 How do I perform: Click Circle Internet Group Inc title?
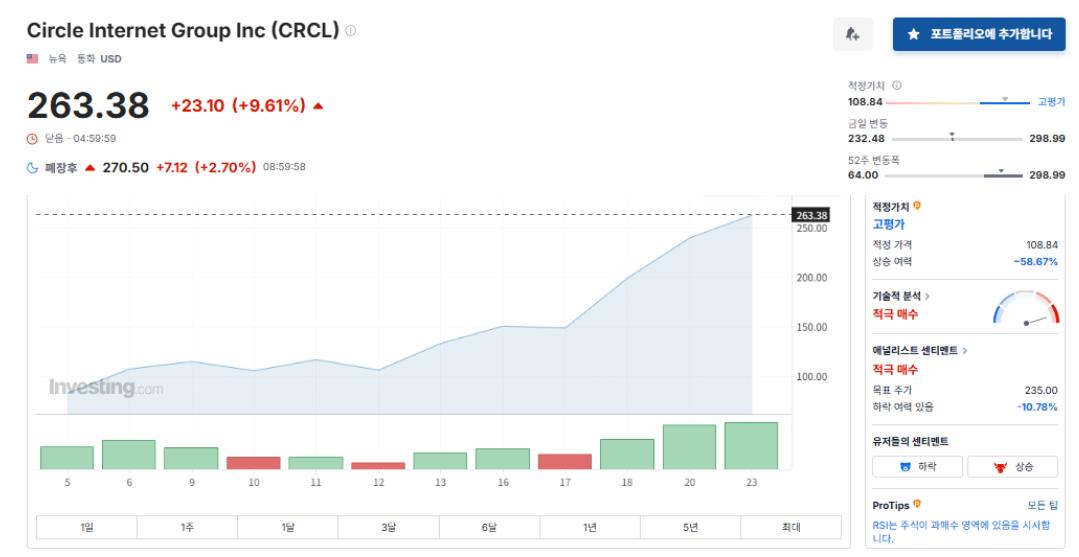tap(183, 30)
